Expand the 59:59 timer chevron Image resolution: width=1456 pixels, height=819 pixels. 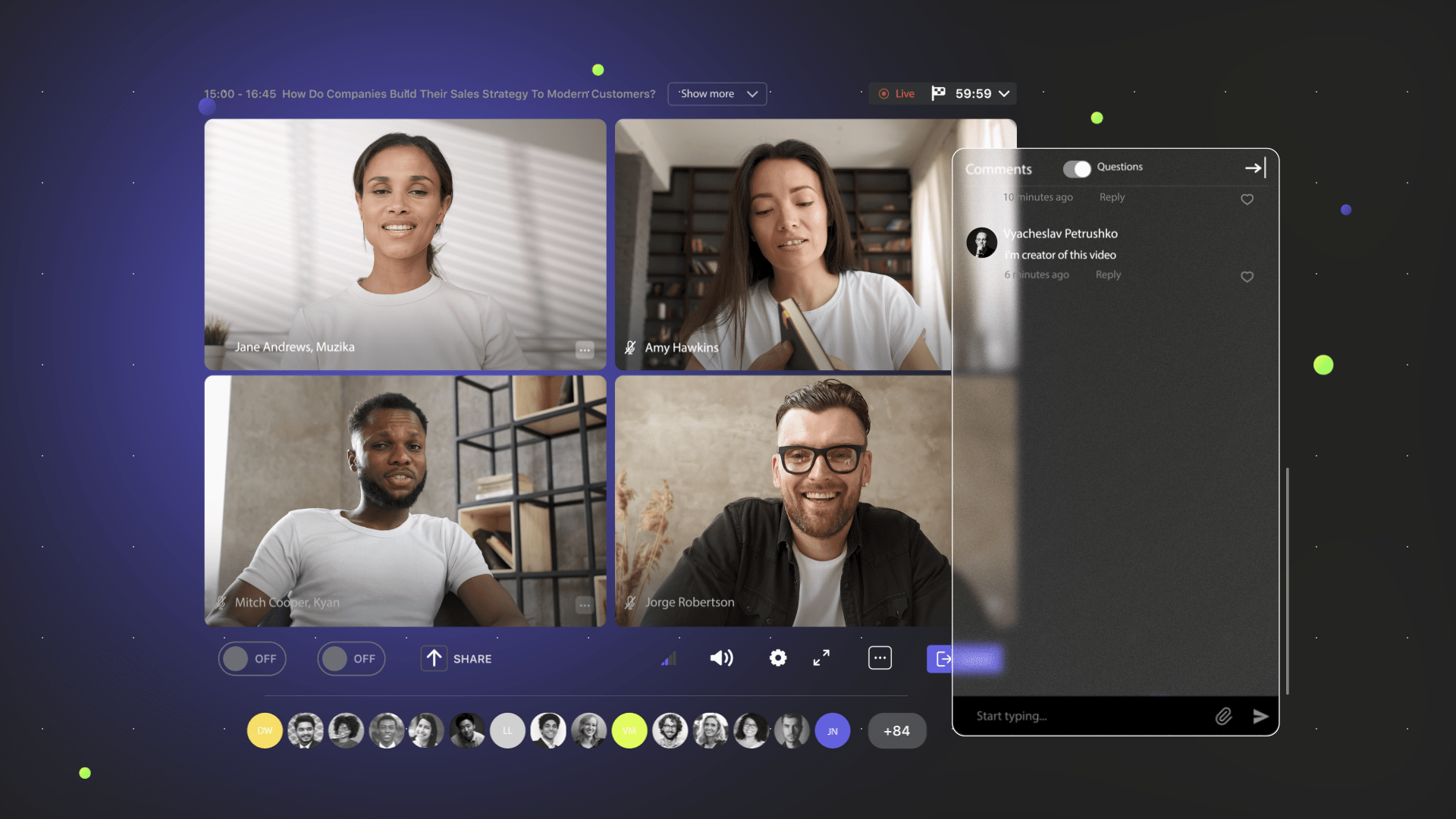click(1004, 94)
